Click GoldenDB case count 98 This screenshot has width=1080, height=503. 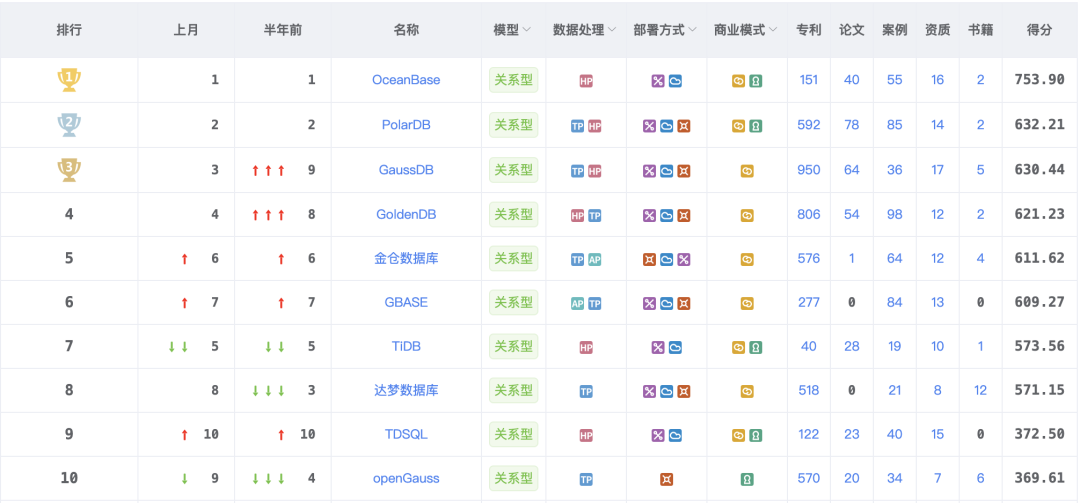pos(895,214)
